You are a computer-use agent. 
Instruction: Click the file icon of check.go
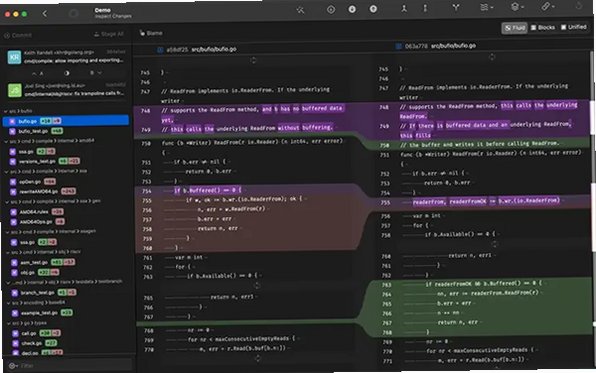click(15, 343)
